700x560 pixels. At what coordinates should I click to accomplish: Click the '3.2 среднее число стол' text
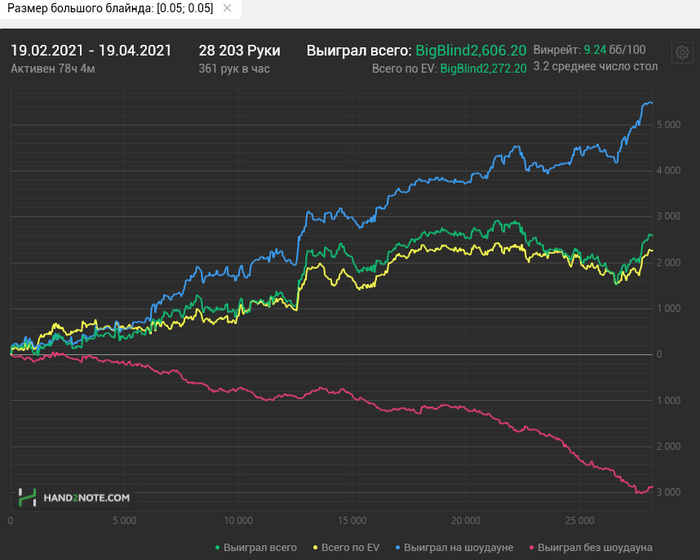596,67
